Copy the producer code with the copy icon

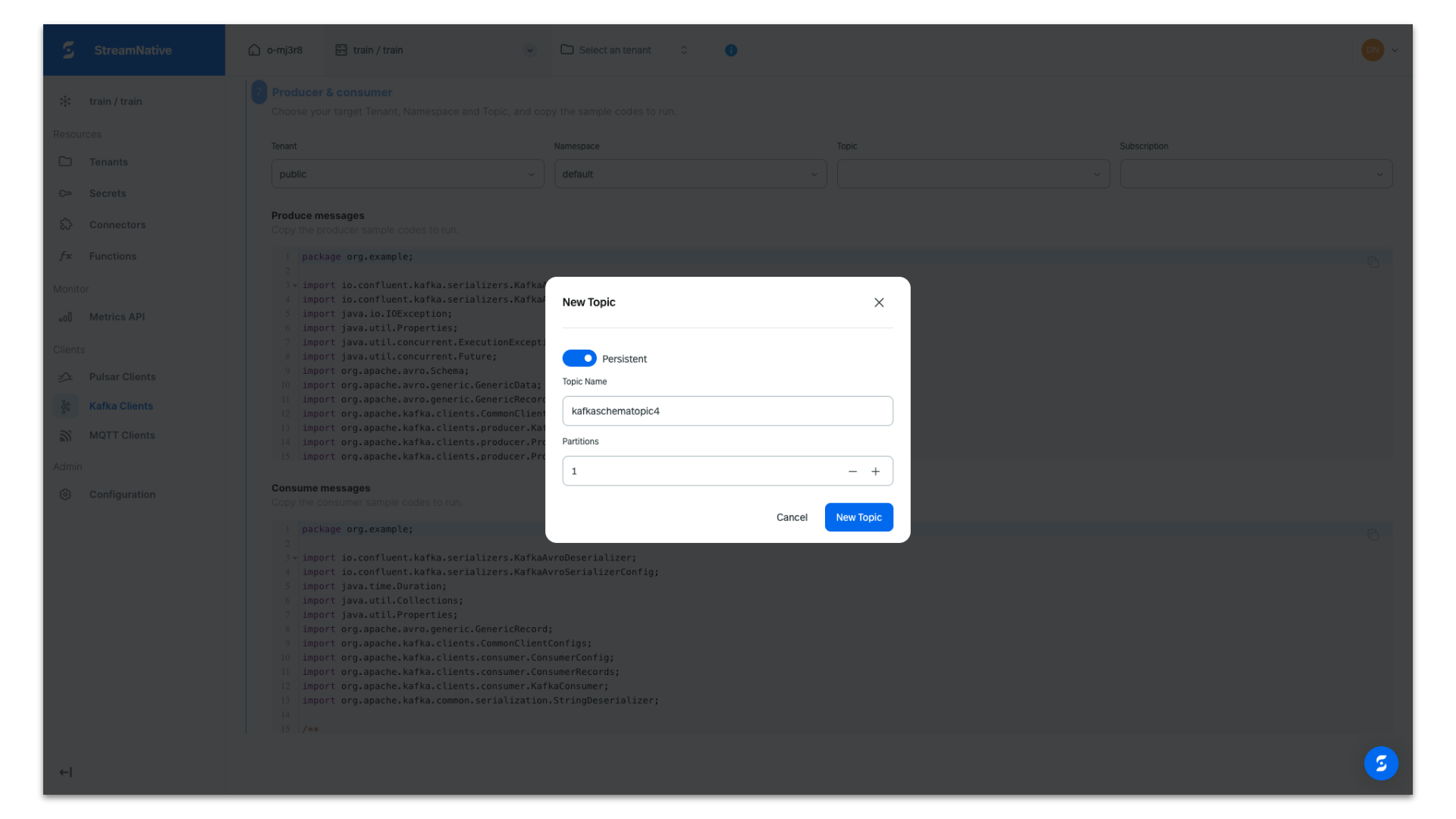tap(1373, 262)
